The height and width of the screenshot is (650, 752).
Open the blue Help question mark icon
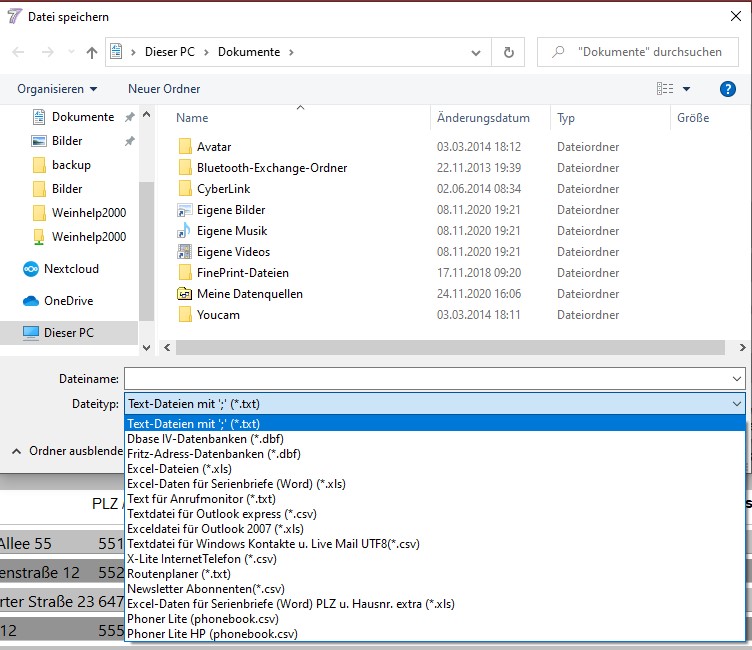728,89
